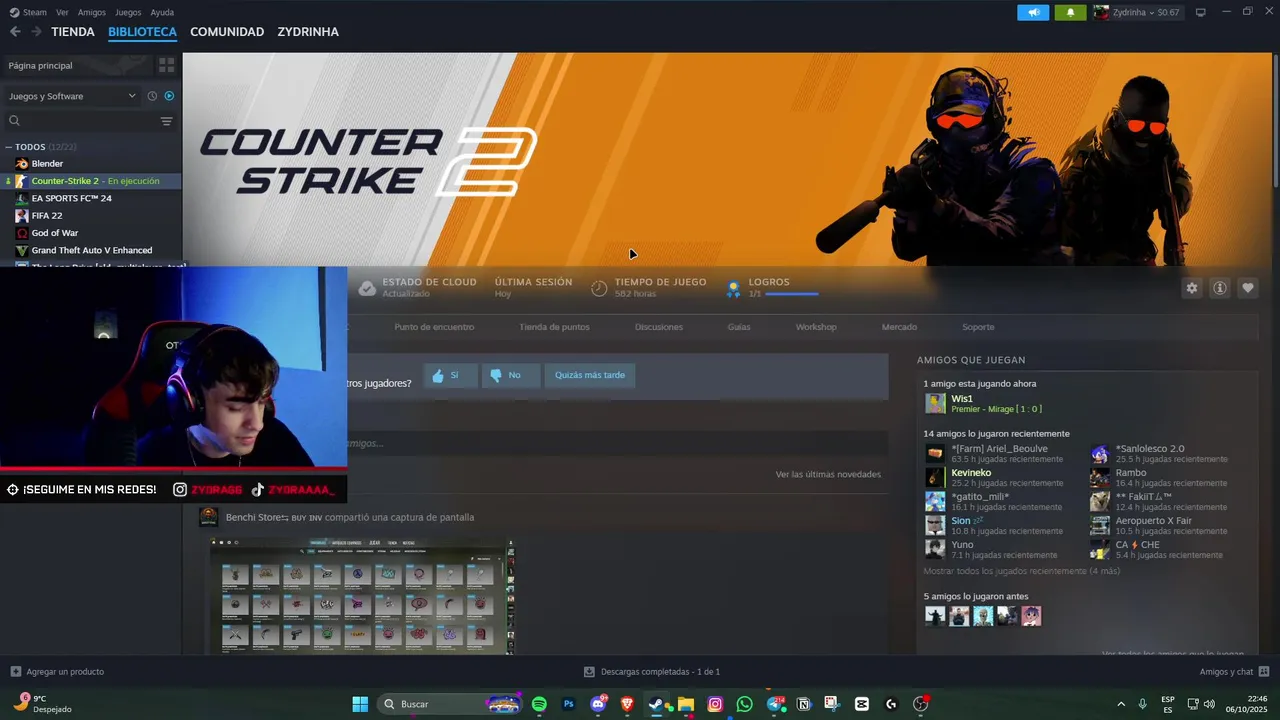Open the advanced filter options icon
The width and height of the screenshot is (1280, 720).
tap(167, 121)
